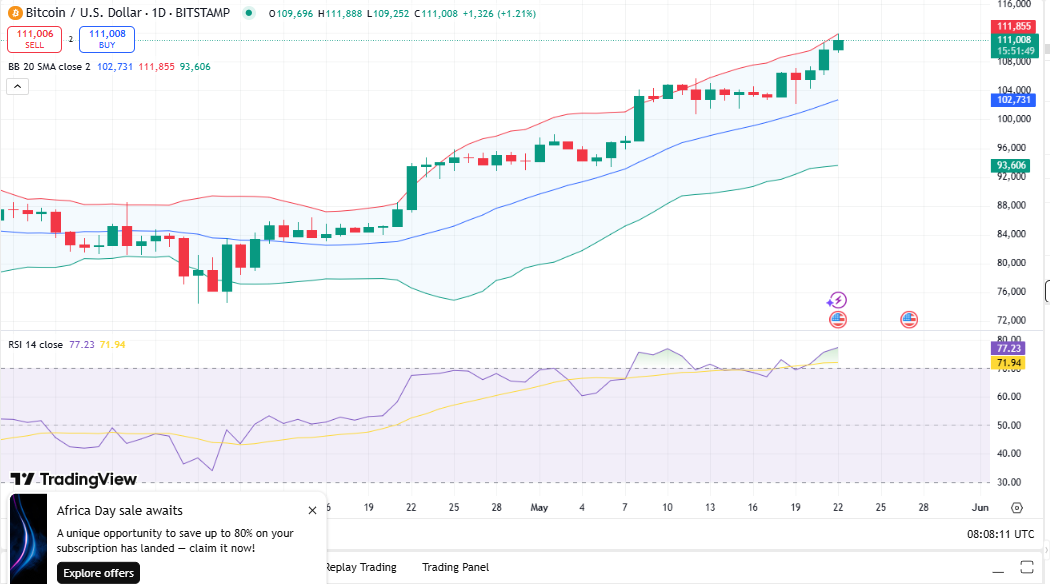Click the red 111,855 upper band price label
Image resolution: width=1050 pixels, height=584 pixels.
(x=1014, y=26)
